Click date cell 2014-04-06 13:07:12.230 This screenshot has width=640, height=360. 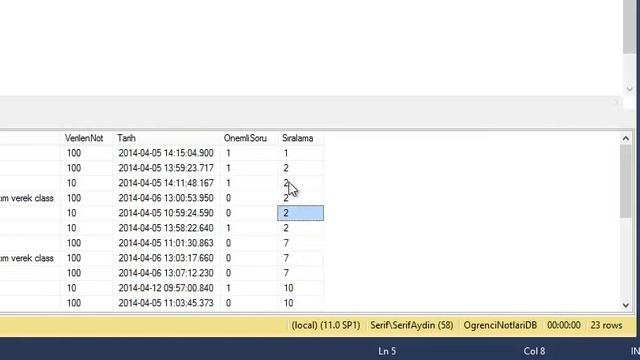pos(166,273)
